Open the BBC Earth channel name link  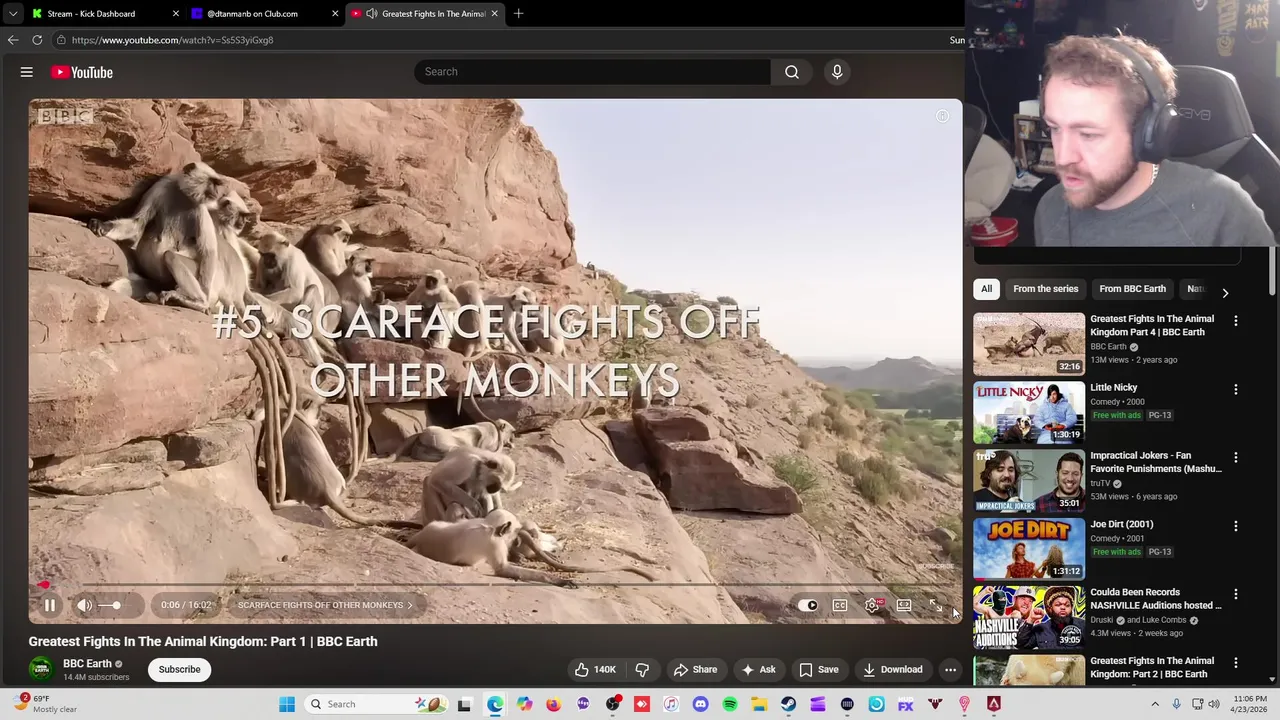(x=87, y=663)
